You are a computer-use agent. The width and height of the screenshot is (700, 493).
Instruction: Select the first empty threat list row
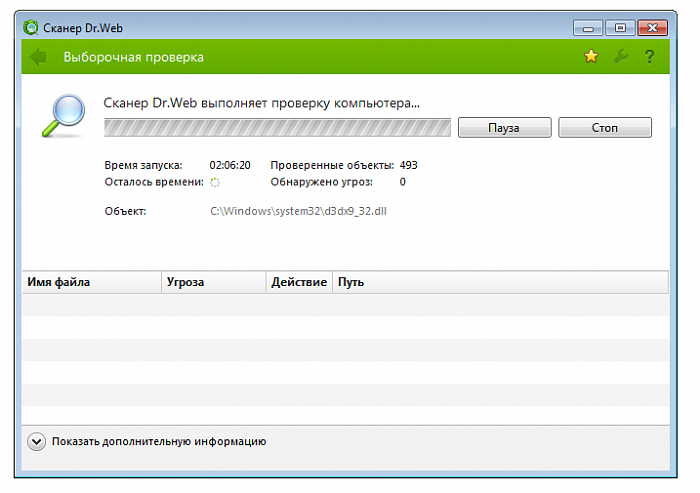pyautogui.click(x=346, y=305)
